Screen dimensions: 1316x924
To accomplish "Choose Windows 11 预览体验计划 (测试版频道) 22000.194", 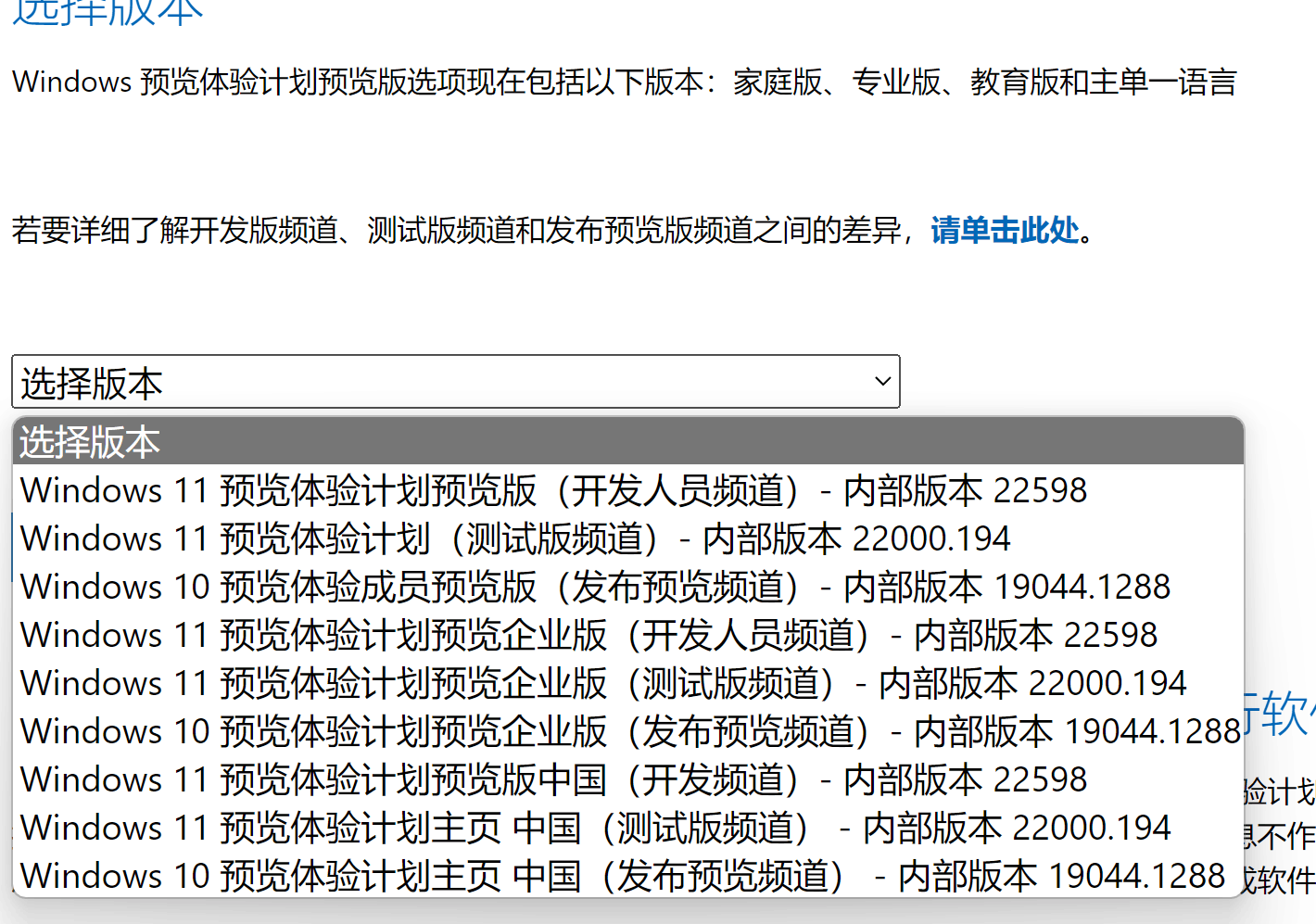I will (x=627, y=538).
